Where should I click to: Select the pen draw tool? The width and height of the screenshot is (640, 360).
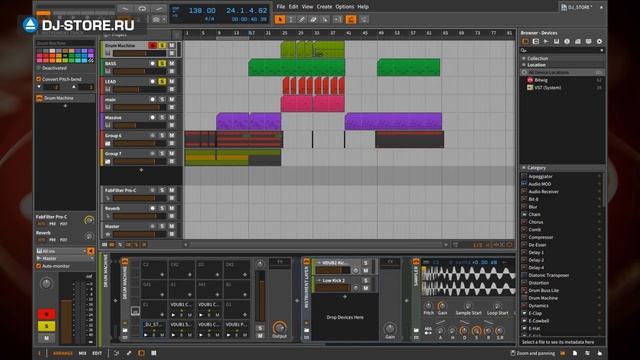[x=302, y=19]
